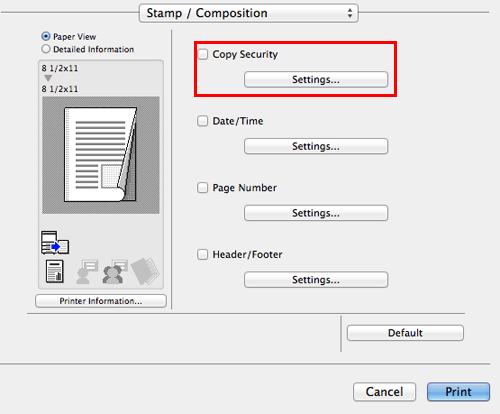This screenshot has width=500, height=414.
Task: Click the document page icon
Action: click(x=55, y=271)
